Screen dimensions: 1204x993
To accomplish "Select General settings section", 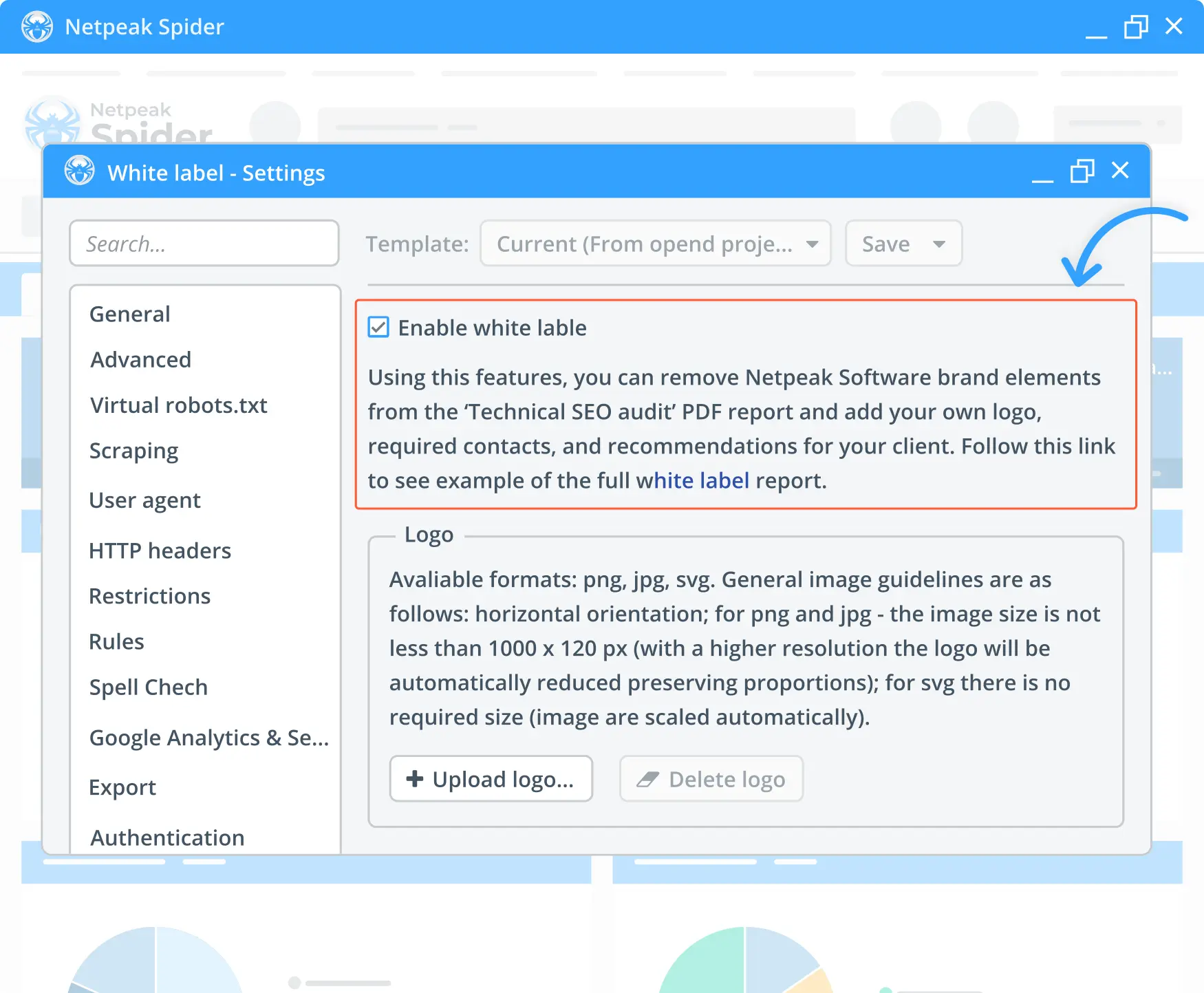I will (130, 314).
